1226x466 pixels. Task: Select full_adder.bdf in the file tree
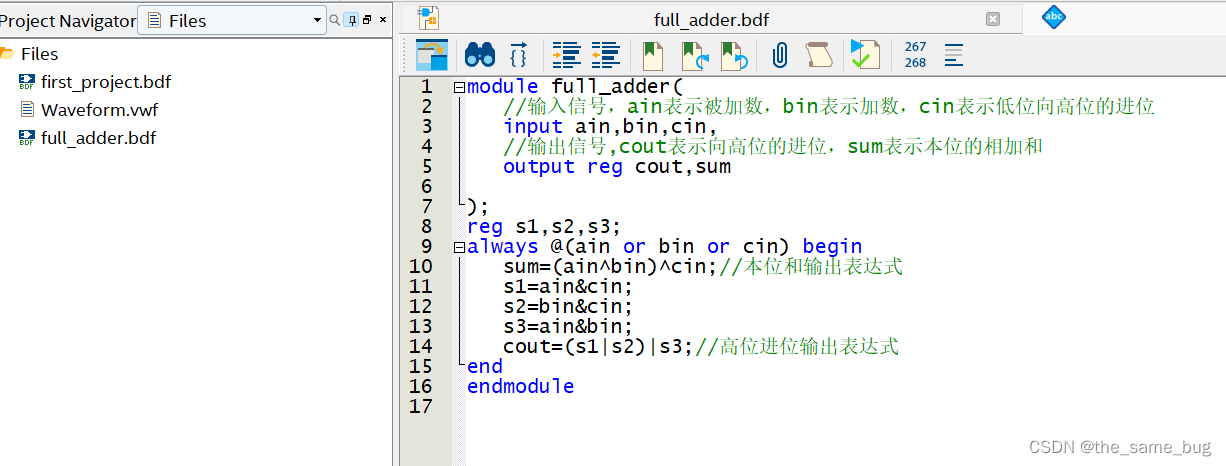coord(98,138)
